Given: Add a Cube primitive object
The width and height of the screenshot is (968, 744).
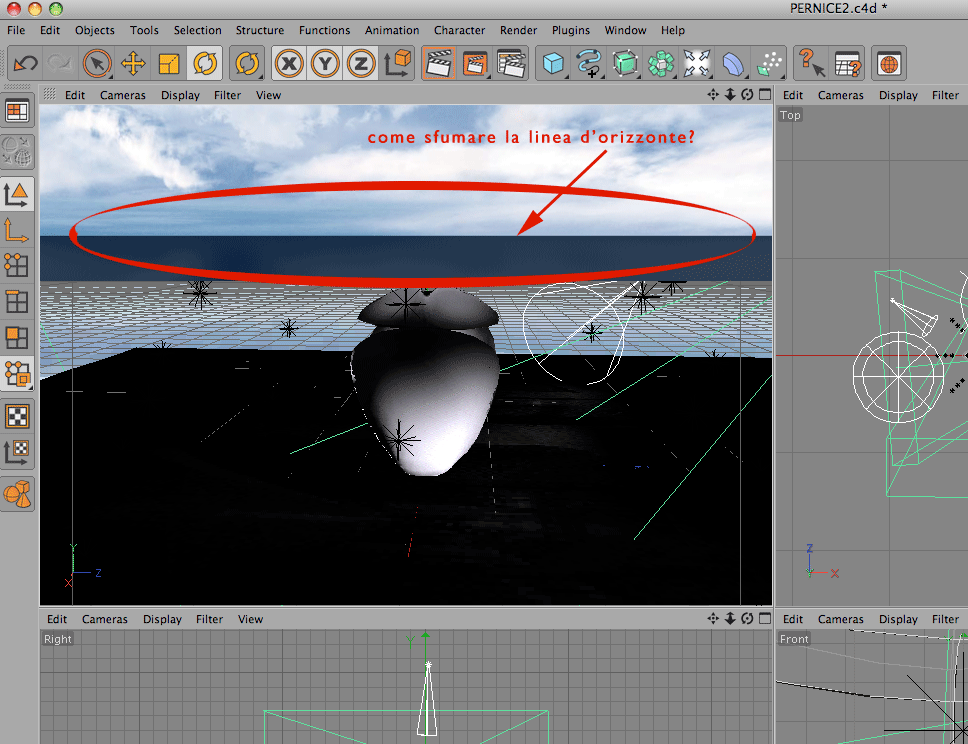Looking at the screenshot, I should click(553, 64).
